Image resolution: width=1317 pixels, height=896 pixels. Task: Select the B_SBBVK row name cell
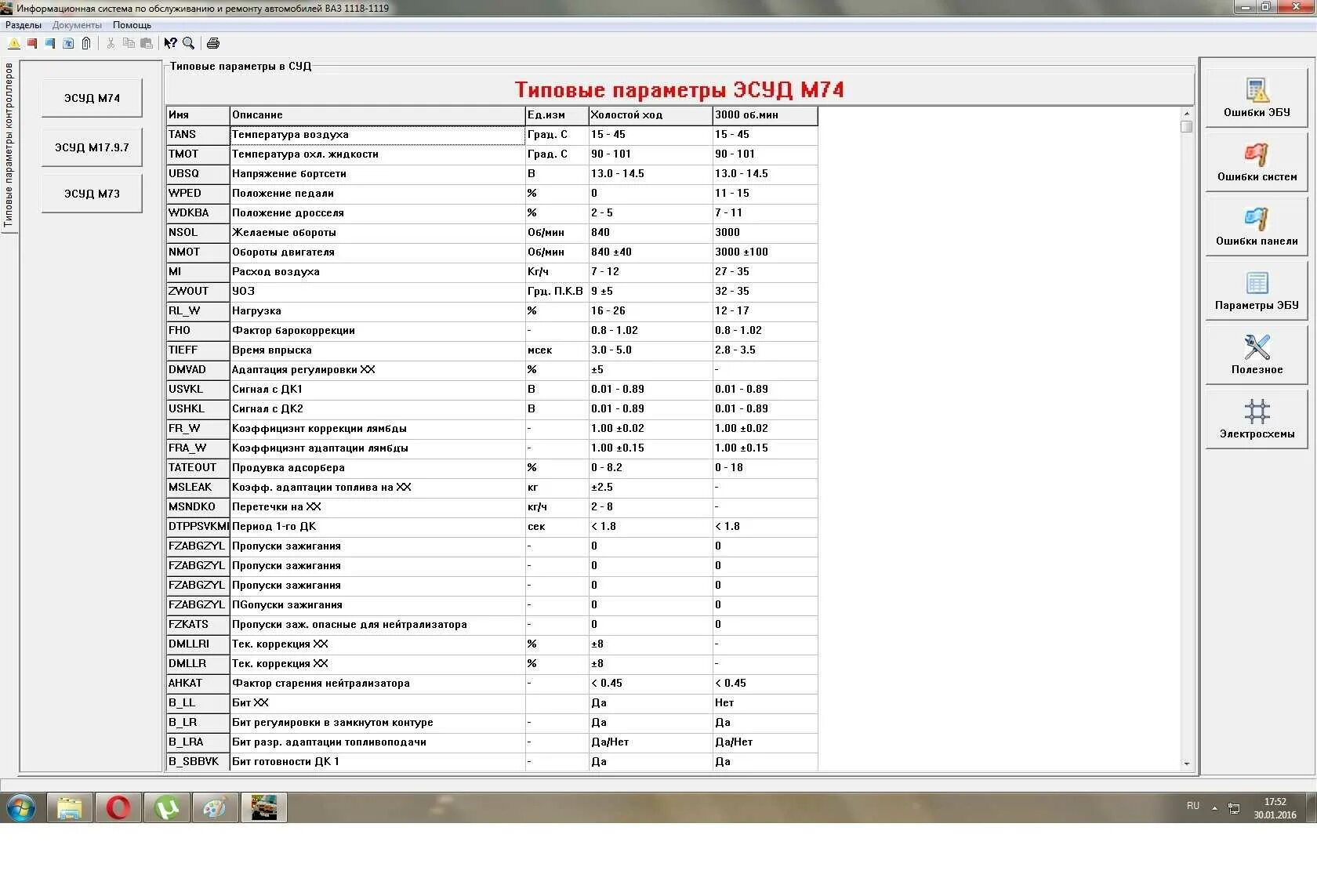point(198,762)
